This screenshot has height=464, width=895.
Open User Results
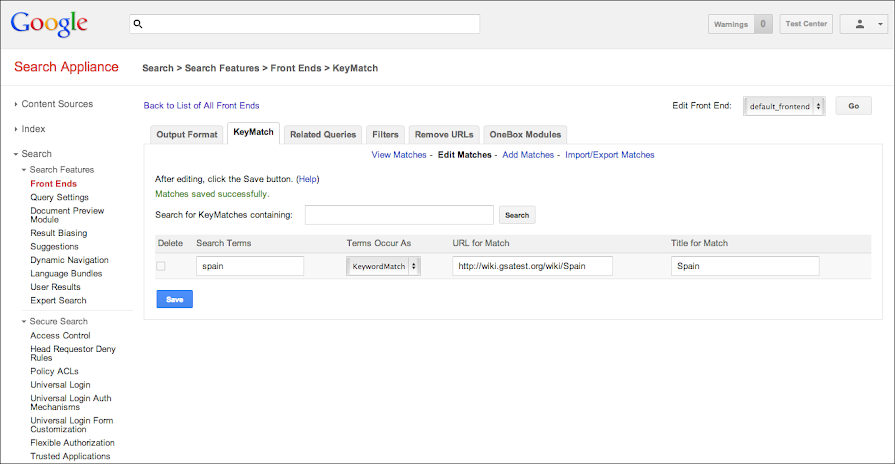[x=55, y=287]
